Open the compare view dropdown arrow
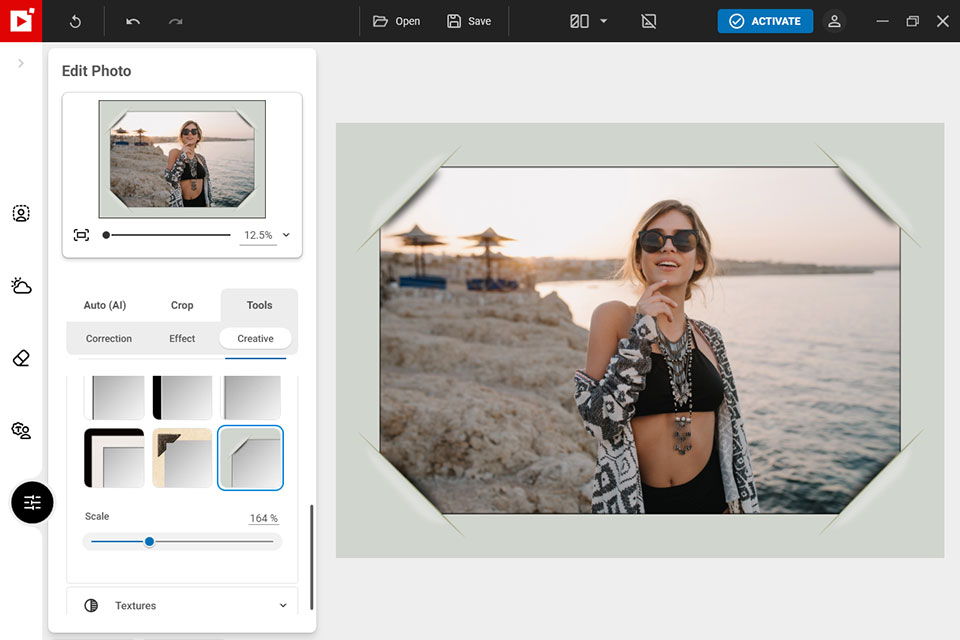The height and width of the screenshot is (640, 960). coord(604,21)
